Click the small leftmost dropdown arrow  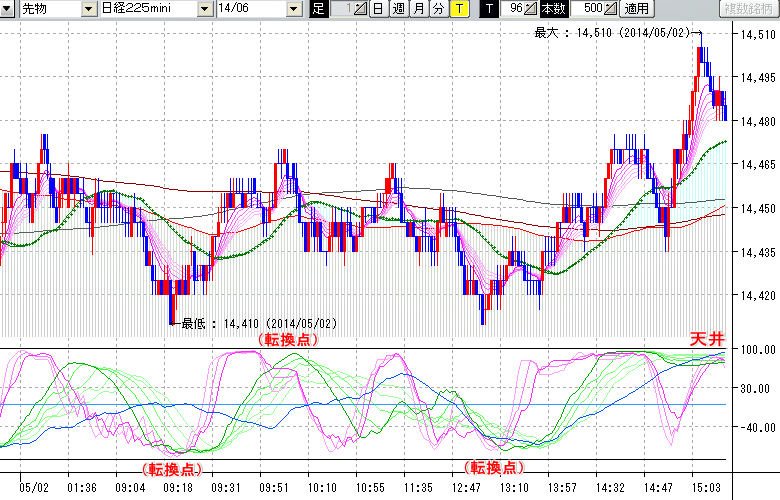point(8,9)
